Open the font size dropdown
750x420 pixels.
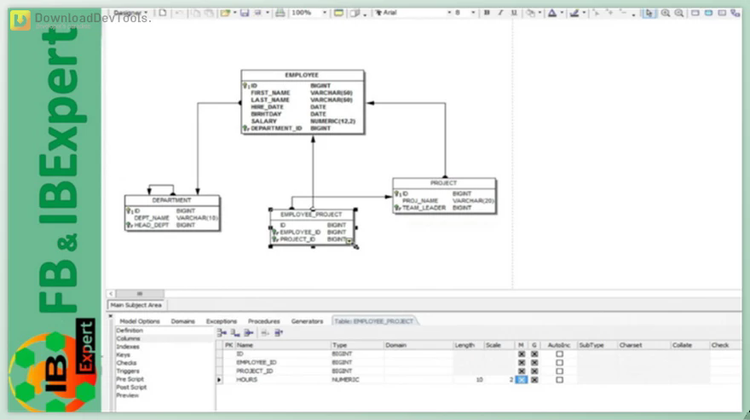tap(473, 13)
